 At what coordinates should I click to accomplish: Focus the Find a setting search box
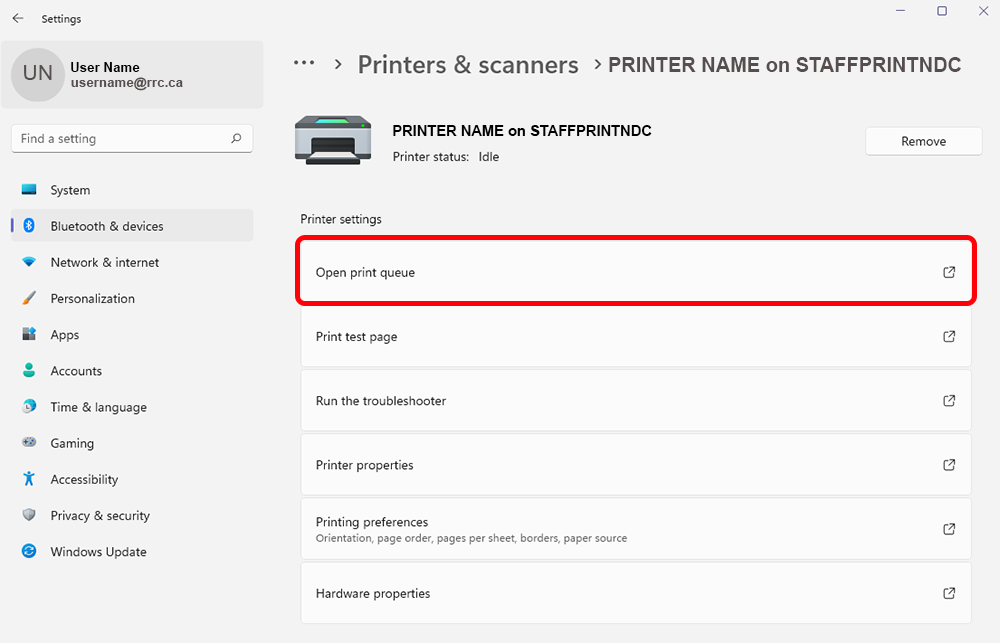(120, 139)
